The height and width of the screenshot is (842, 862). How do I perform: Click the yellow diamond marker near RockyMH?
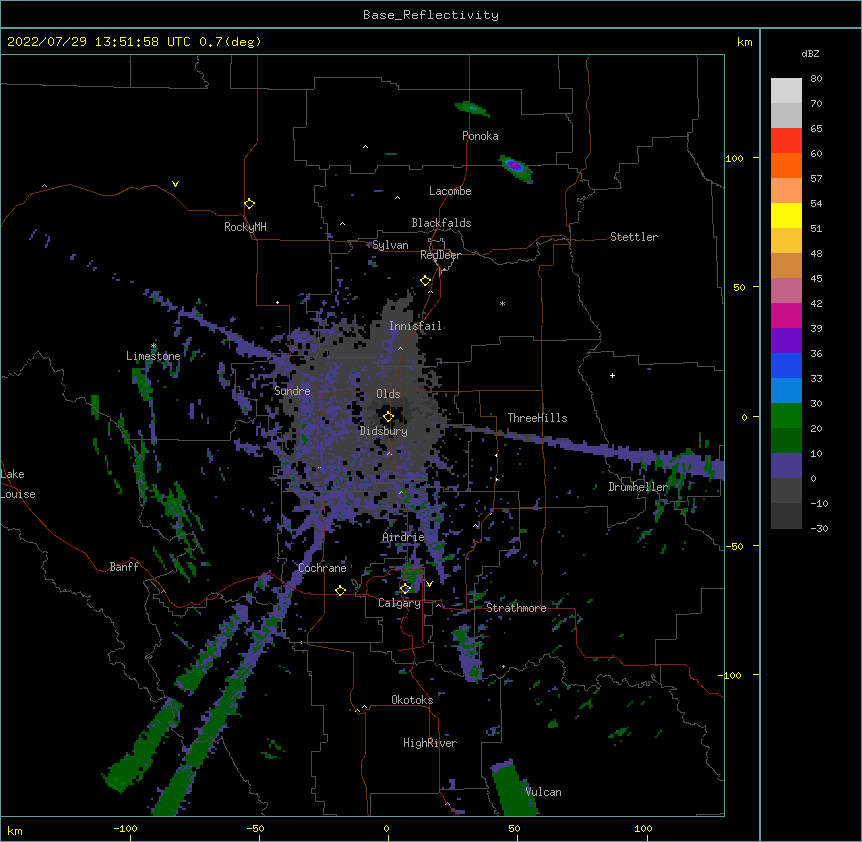pos(249,203)
